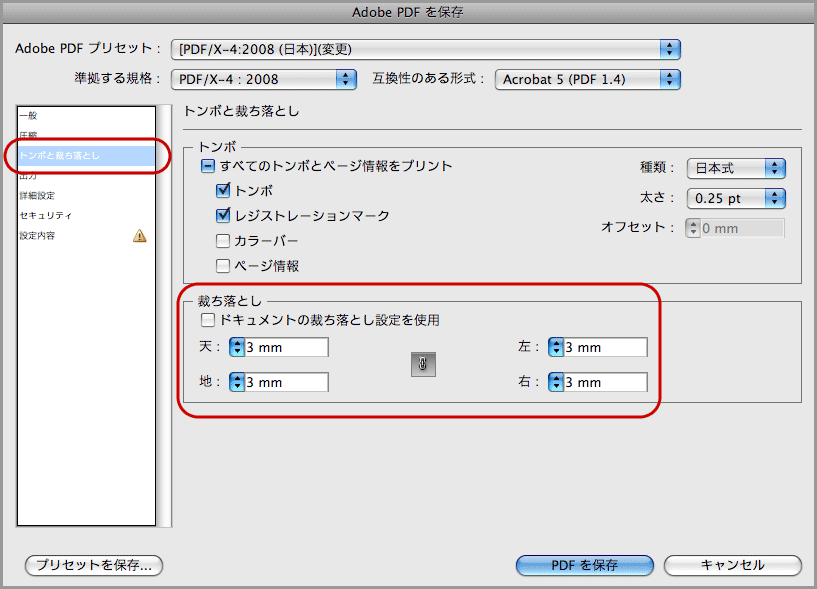The image size is (817, 589).
Task: Click the 天 bleed stepper arrows
Action: coord(237,347)
